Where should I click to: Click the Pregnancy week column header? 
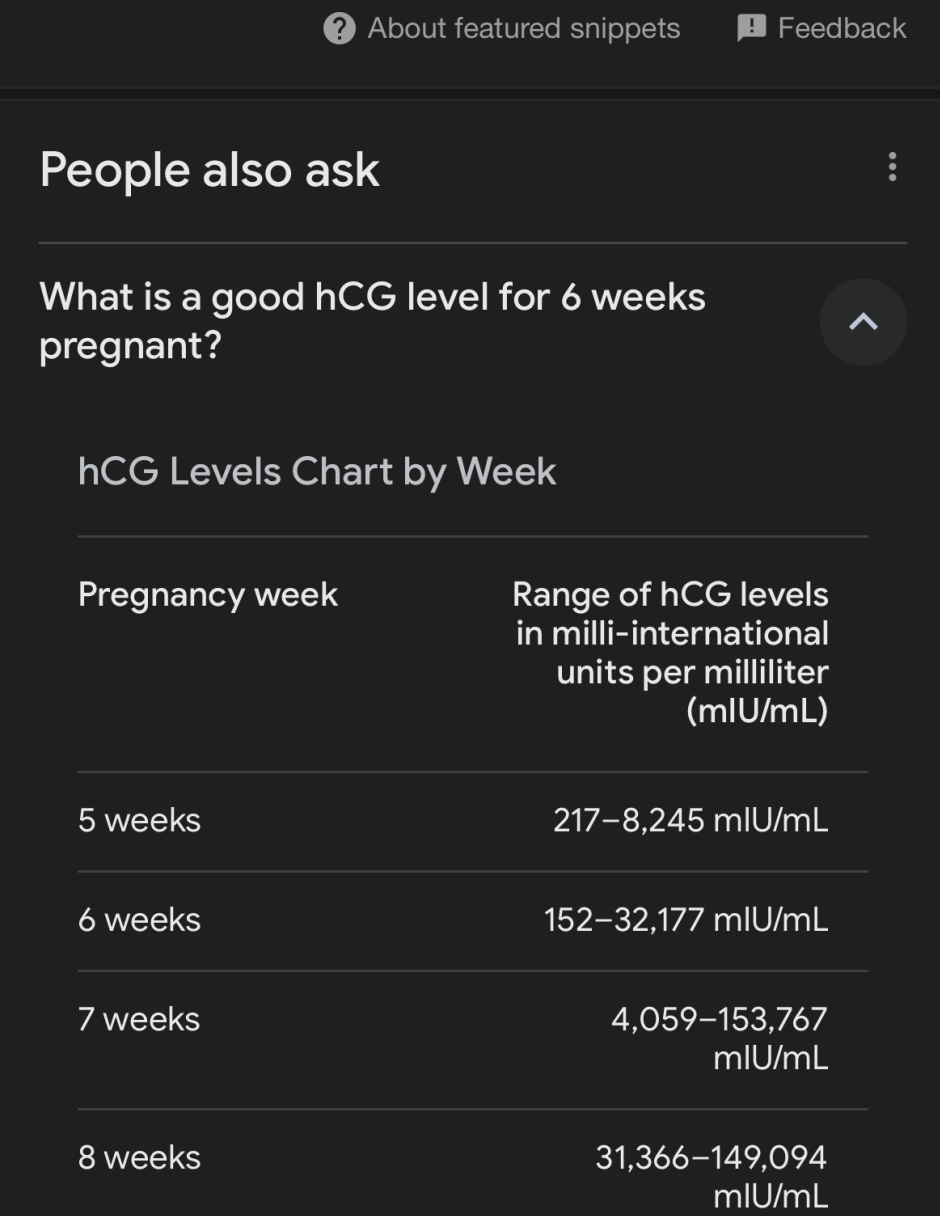click(x=208, y=595)
